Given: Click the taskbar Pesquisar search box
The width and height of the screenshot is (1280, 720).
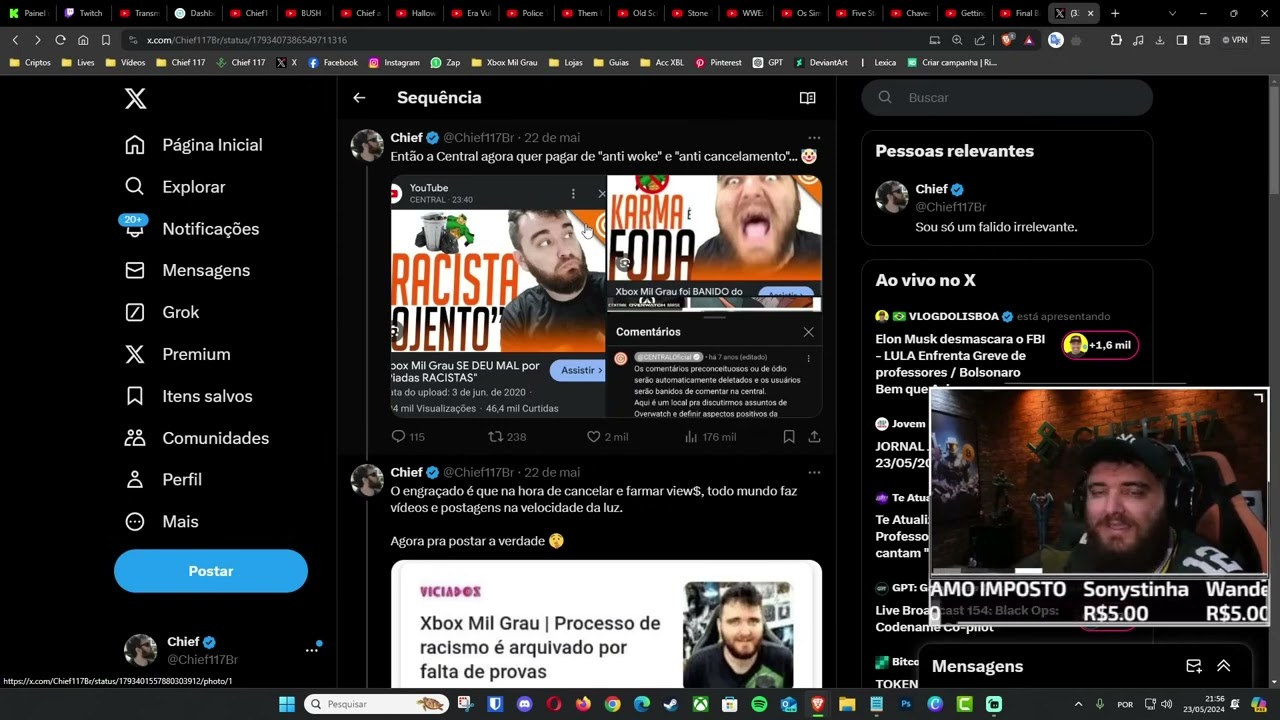Looking at the screenshot, I should 375,704.
